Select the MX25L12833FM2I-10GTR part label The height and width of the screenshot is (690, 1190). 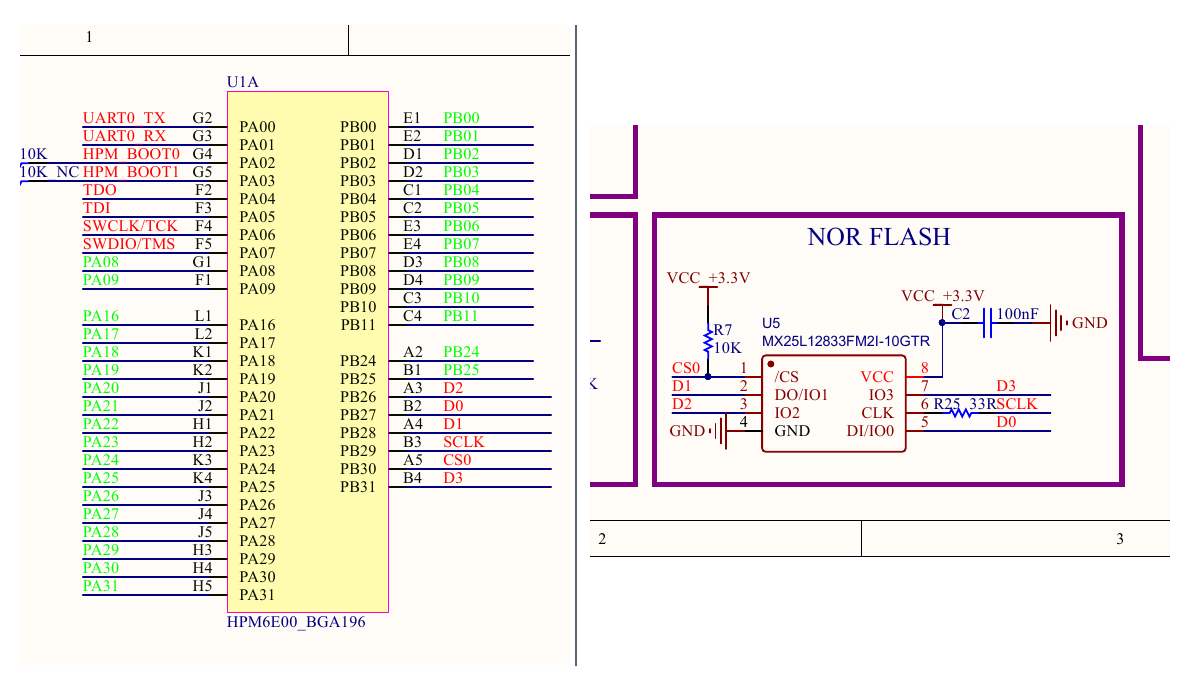(845, 342)
